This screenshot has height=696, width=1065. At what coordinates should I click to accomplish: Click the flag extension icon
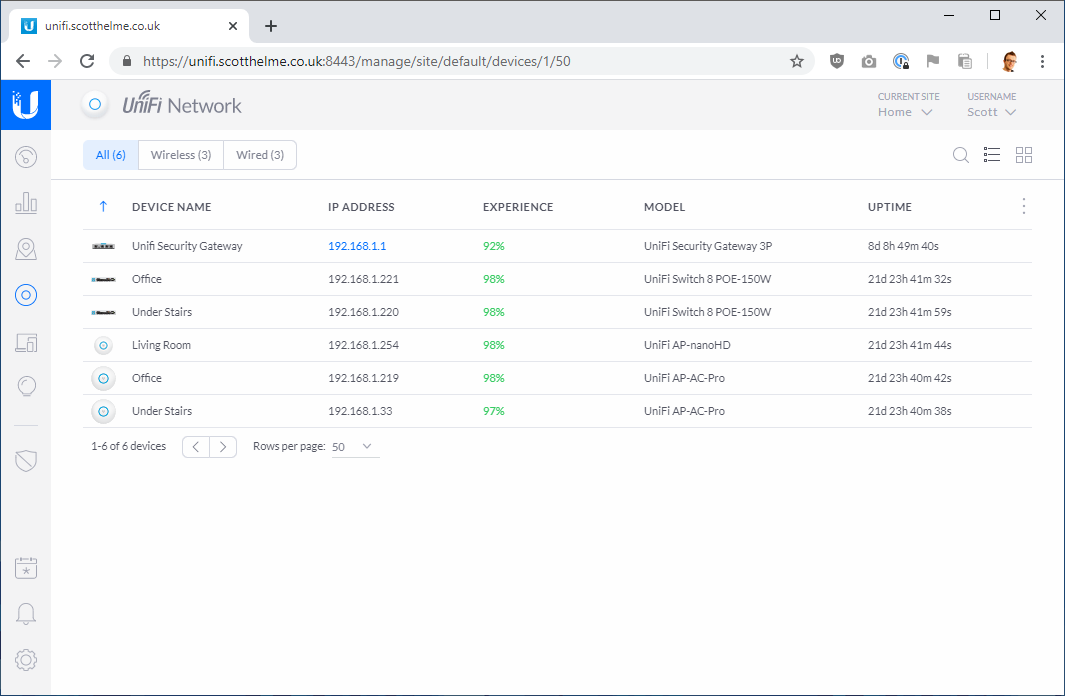pos(933,61)
